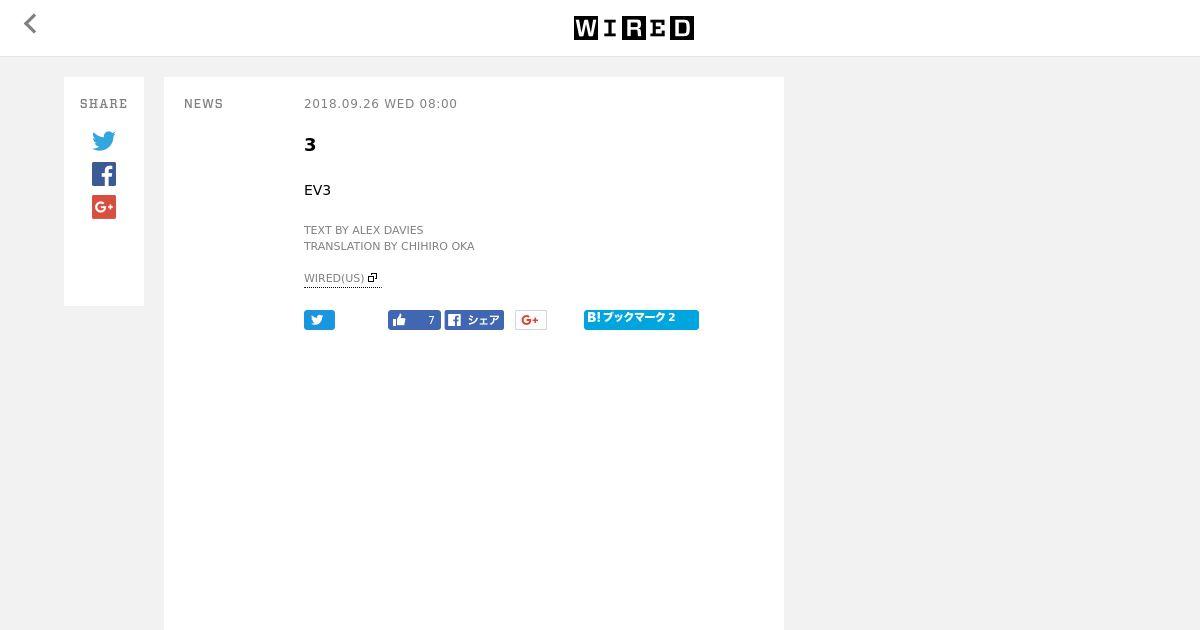Click the Facebook シェア button
This screenshot has width=1200, height=630.
tap(474, 320)
